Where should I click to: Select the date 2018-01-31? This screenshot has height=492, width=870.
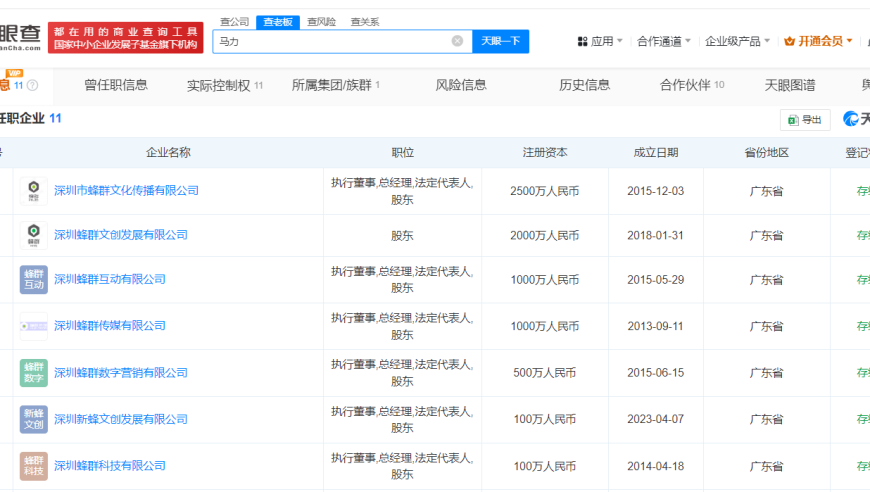click(x=655, y=236)
